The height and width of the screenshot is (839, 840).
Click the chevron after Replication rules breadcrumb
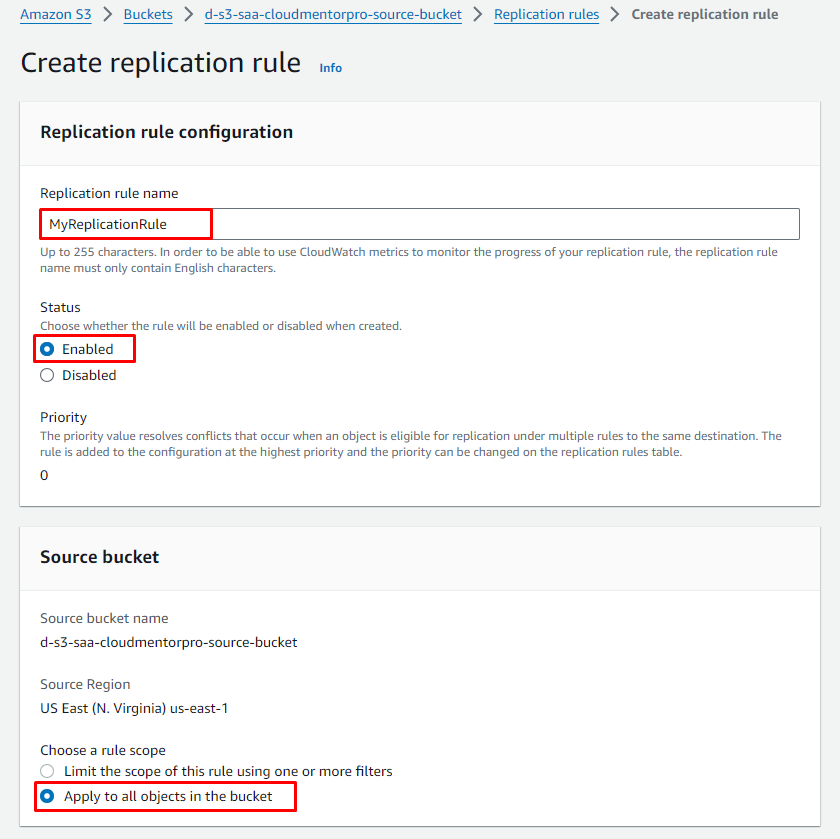pos(615,15)
